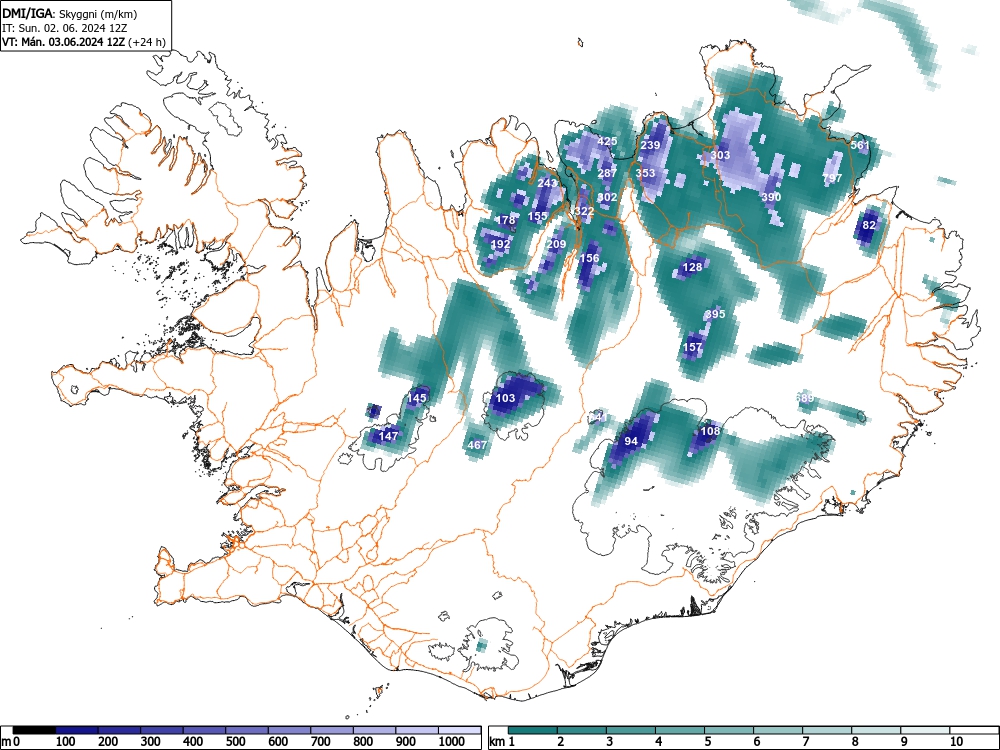Select the 'm 0' label at the legend start
The width and height of the screenshot is (1000, 750).
(10, 742)
